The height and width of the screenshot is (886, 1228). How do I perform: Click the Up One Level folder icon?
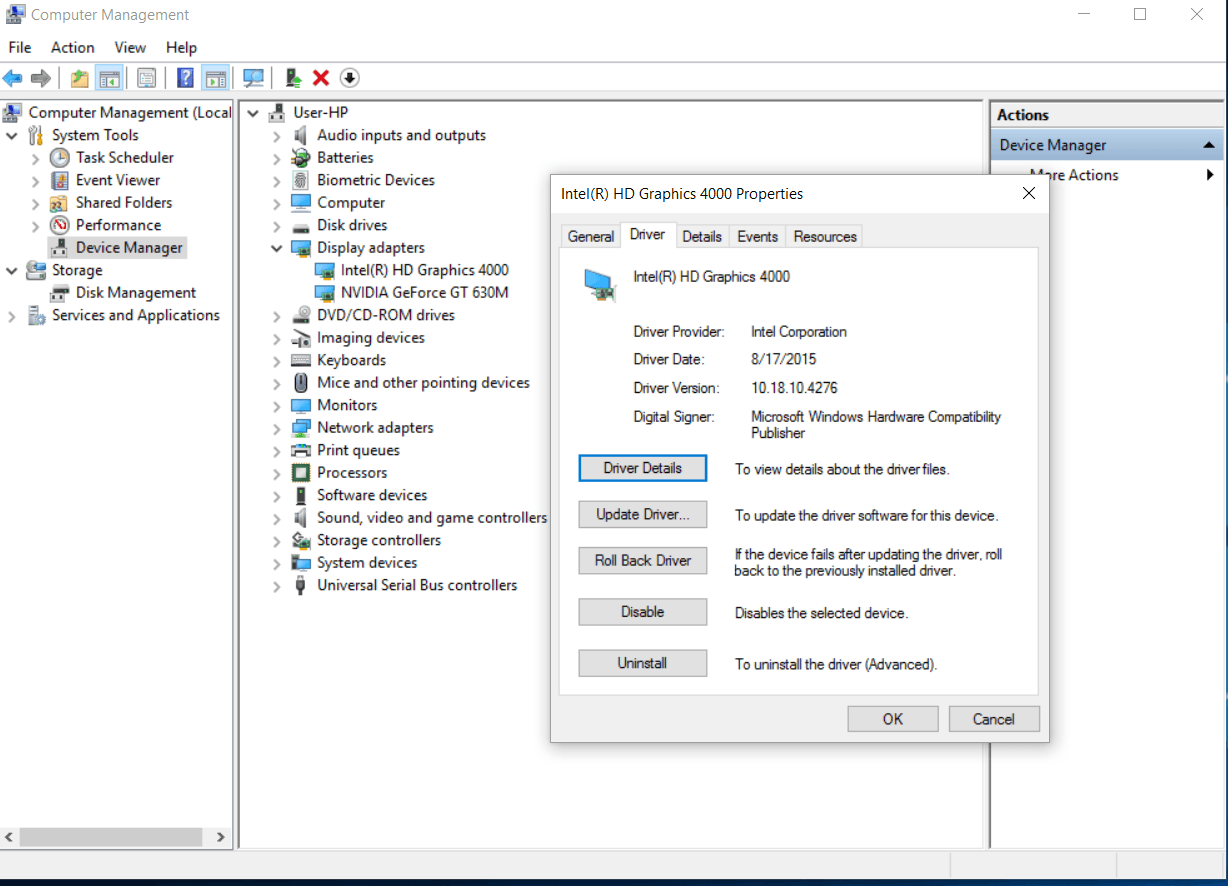coord(79,78)
